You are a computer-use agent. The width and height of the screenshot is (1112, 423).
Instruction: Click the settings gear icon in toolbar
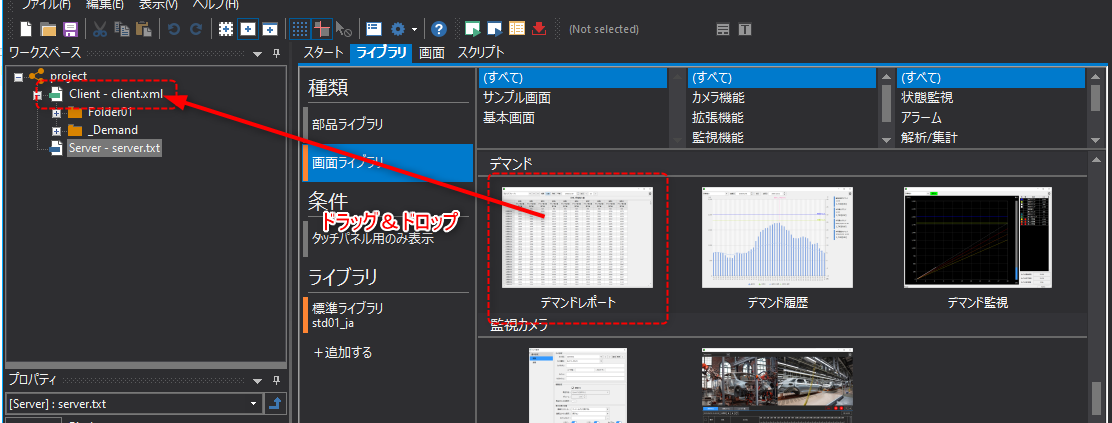click(399, 29)
